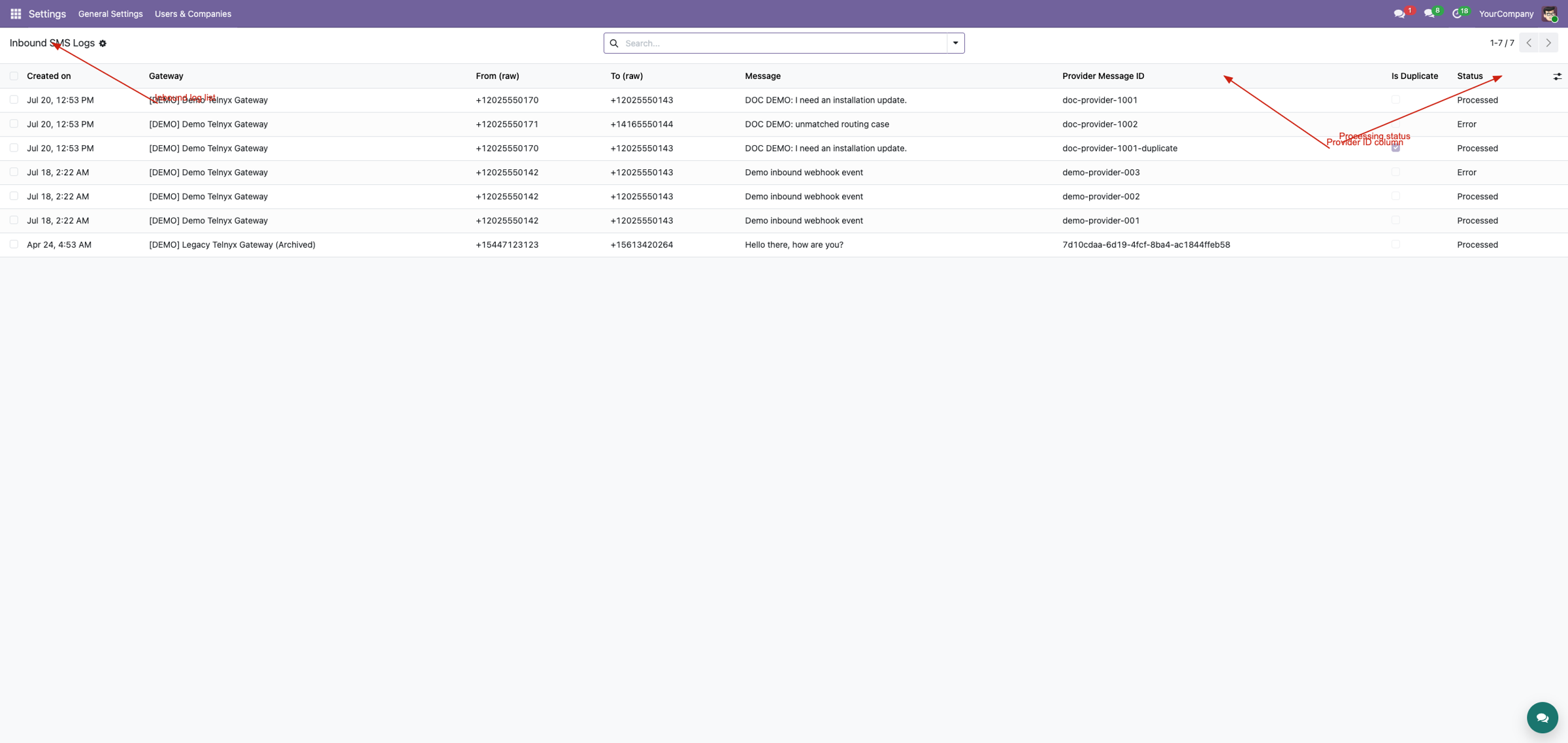Open the activities clock icon
Viewport: 1568px width, 743px height.
pos(1456,14)
